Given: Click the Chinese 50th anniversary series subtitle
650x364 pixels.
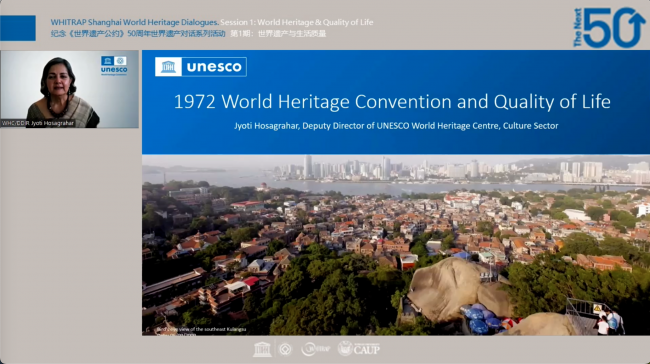Looking at the screenshot, I should click(138, 34).
